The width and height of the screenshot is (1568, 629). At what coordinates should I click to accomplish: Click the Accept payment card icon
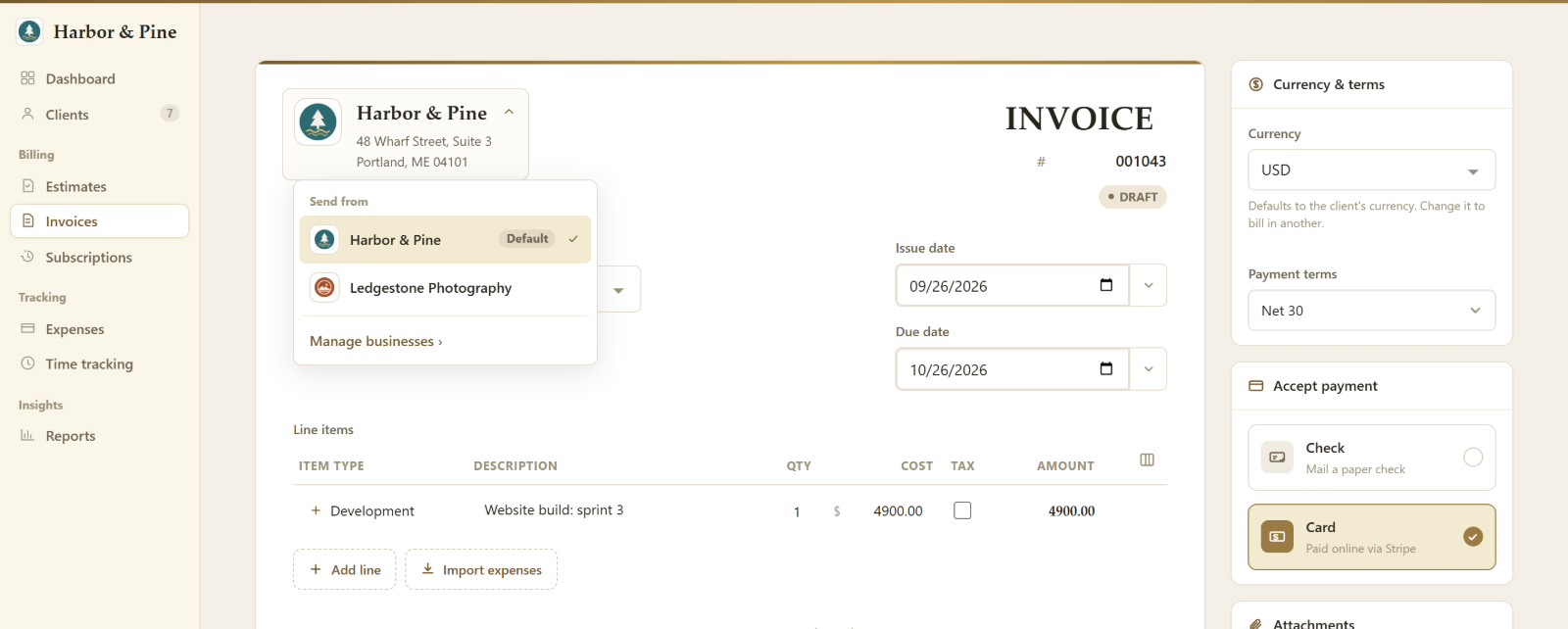tap(1256, 386)
